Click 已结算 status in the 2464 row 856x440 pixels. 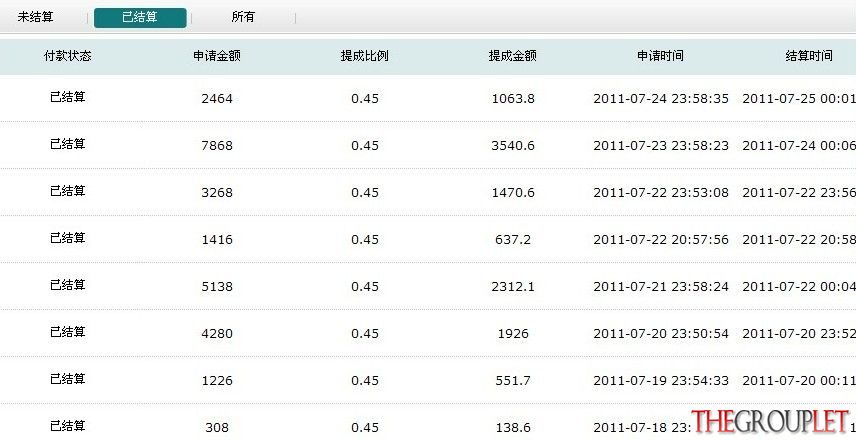[68, 97]
